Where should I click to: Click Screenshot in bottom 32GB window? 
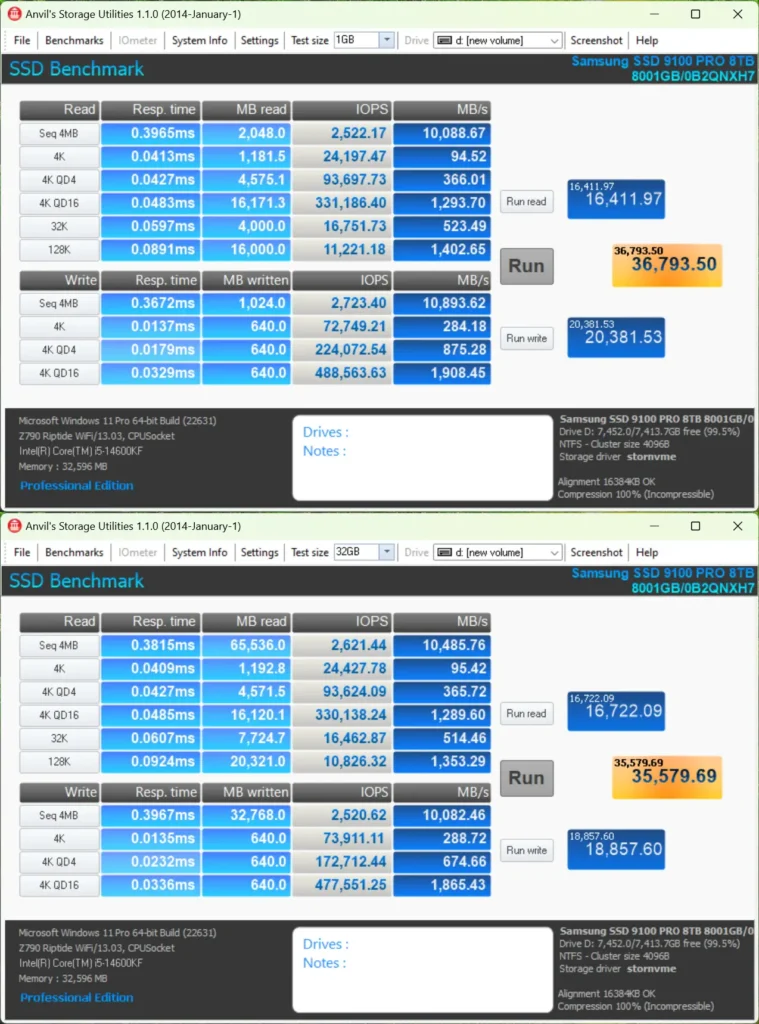(596, 552)
